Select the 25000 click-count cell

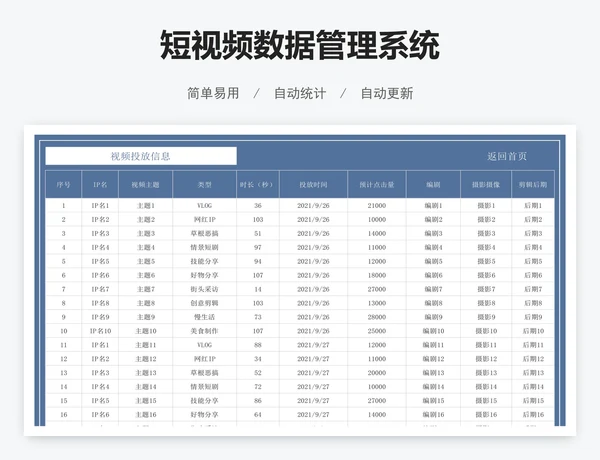tap(377, 331)
